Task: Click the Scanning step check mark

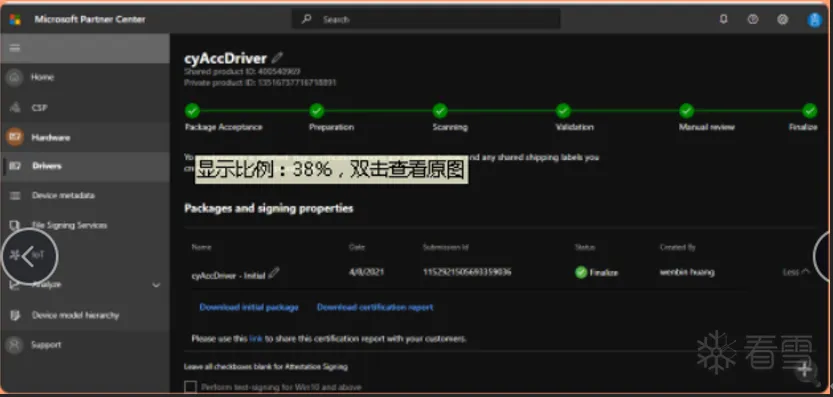Action: coord(440,111)
